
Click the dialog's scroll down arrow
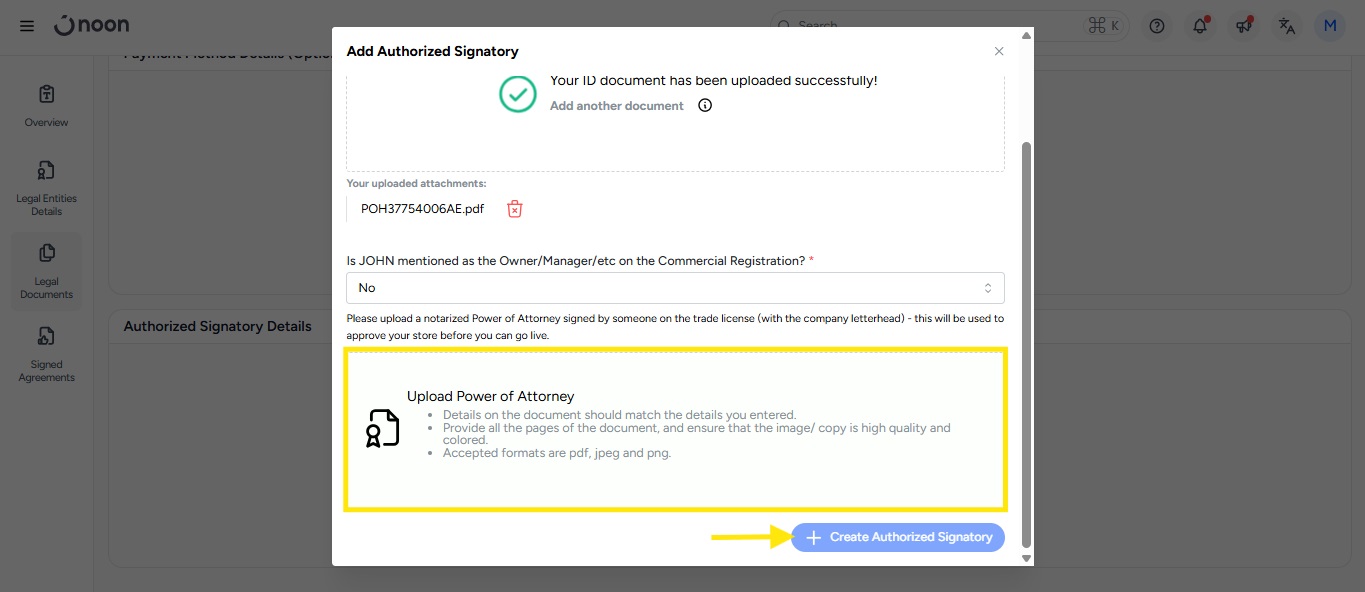click(x=1026, y=559)
